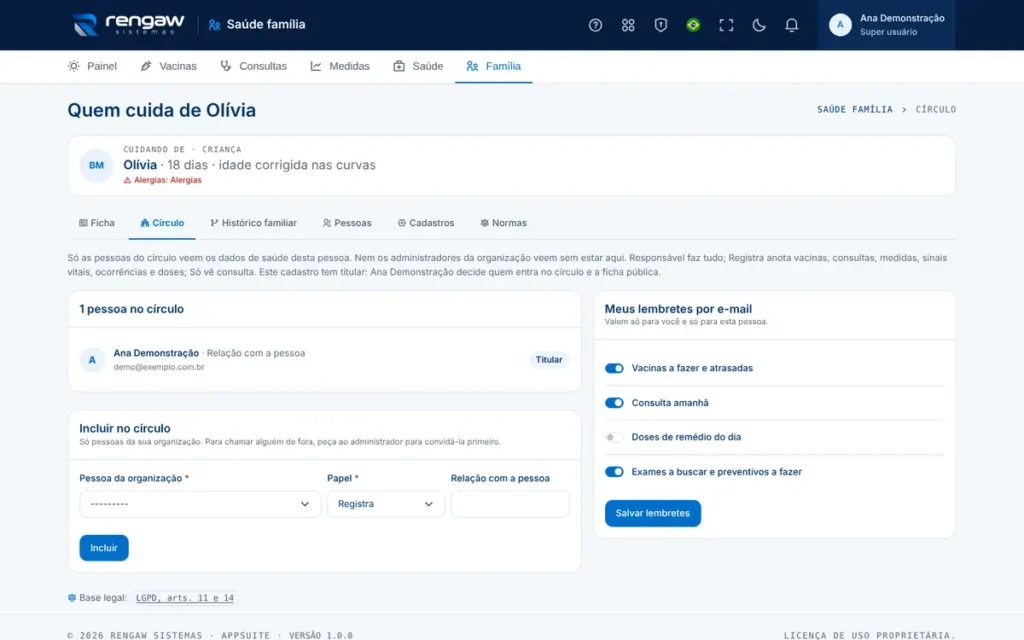Toggle Exames a buscar e preventivos reminder

(x=614, y=472)
